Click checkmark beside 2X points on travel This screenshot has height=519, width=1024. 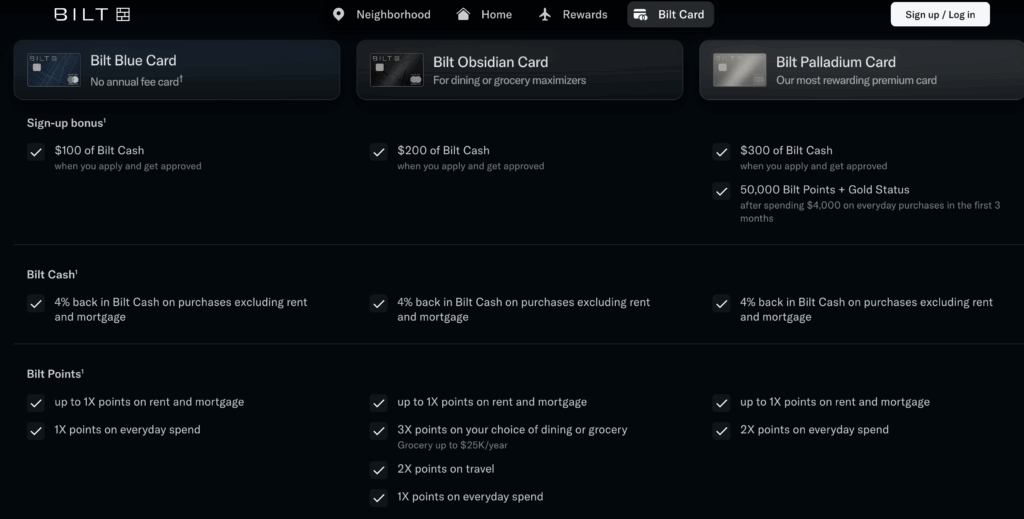point(379,470)
